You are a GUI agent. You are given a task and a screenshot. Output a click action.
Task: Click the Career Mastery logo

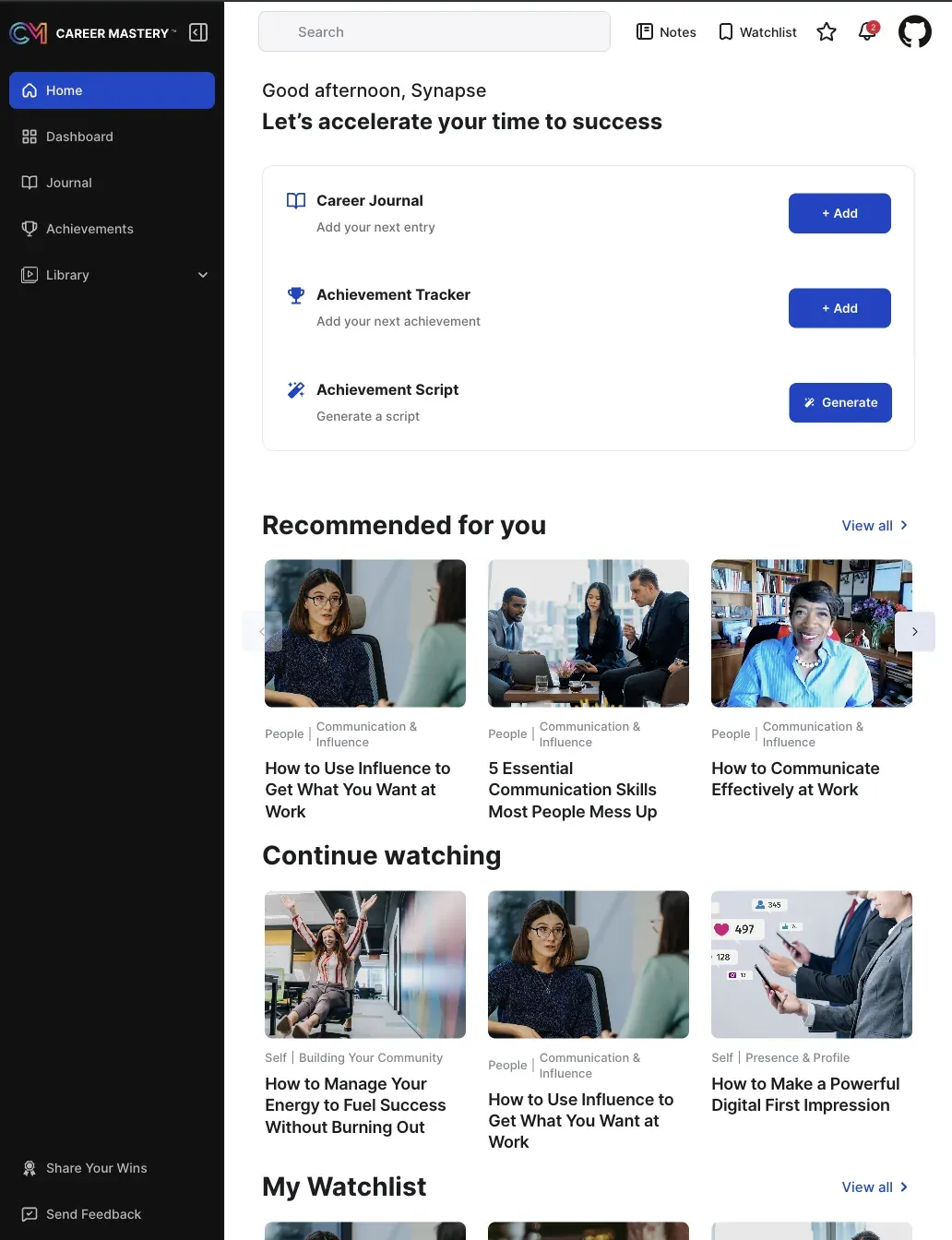(92, 33)
